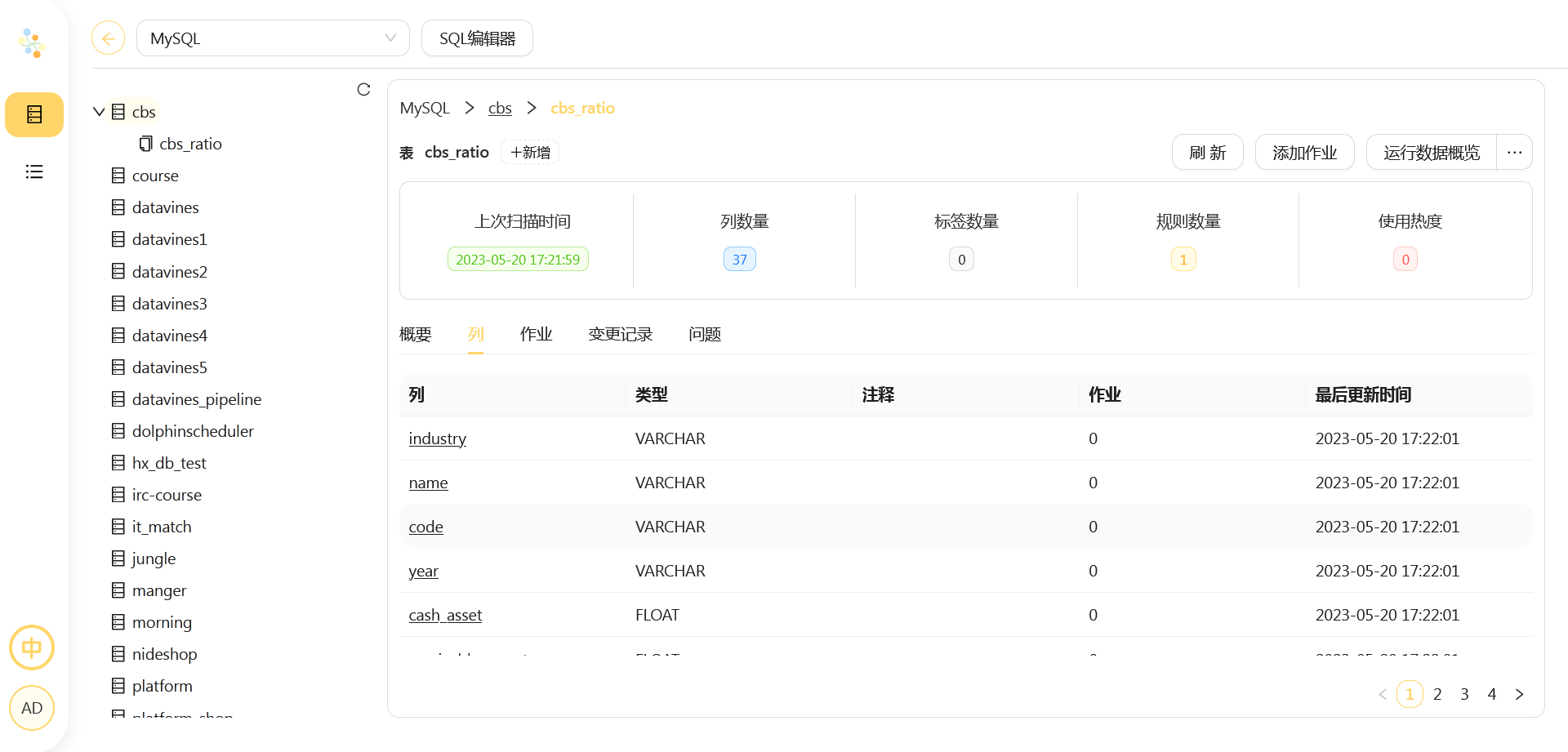Go to next page arrow
1568x752 pixels.
(x=1519, y=694)
